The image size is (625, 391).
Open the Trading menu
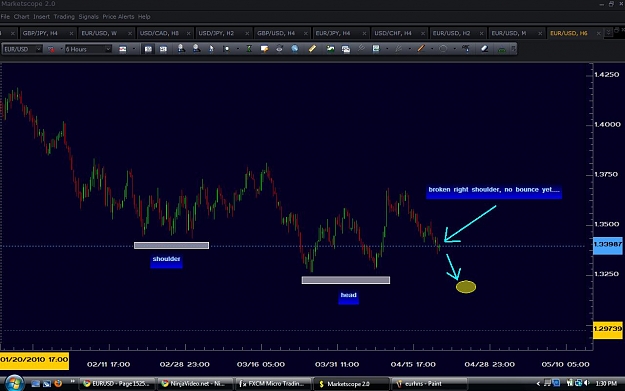coord(64,17)
